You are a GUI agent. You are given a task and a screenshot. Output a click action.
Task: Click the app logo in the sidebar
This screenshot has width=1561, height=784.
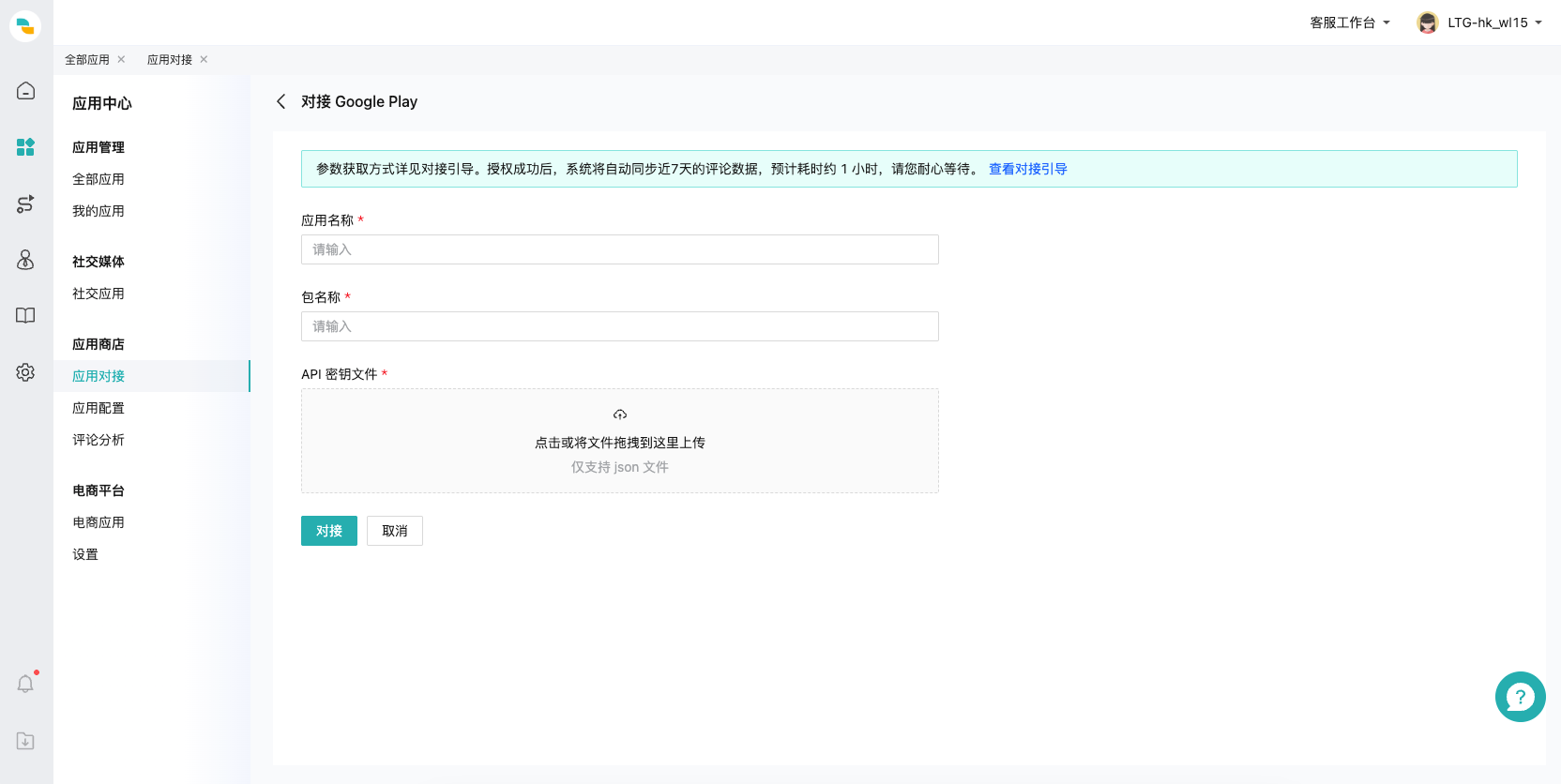(x=25, y=25)
